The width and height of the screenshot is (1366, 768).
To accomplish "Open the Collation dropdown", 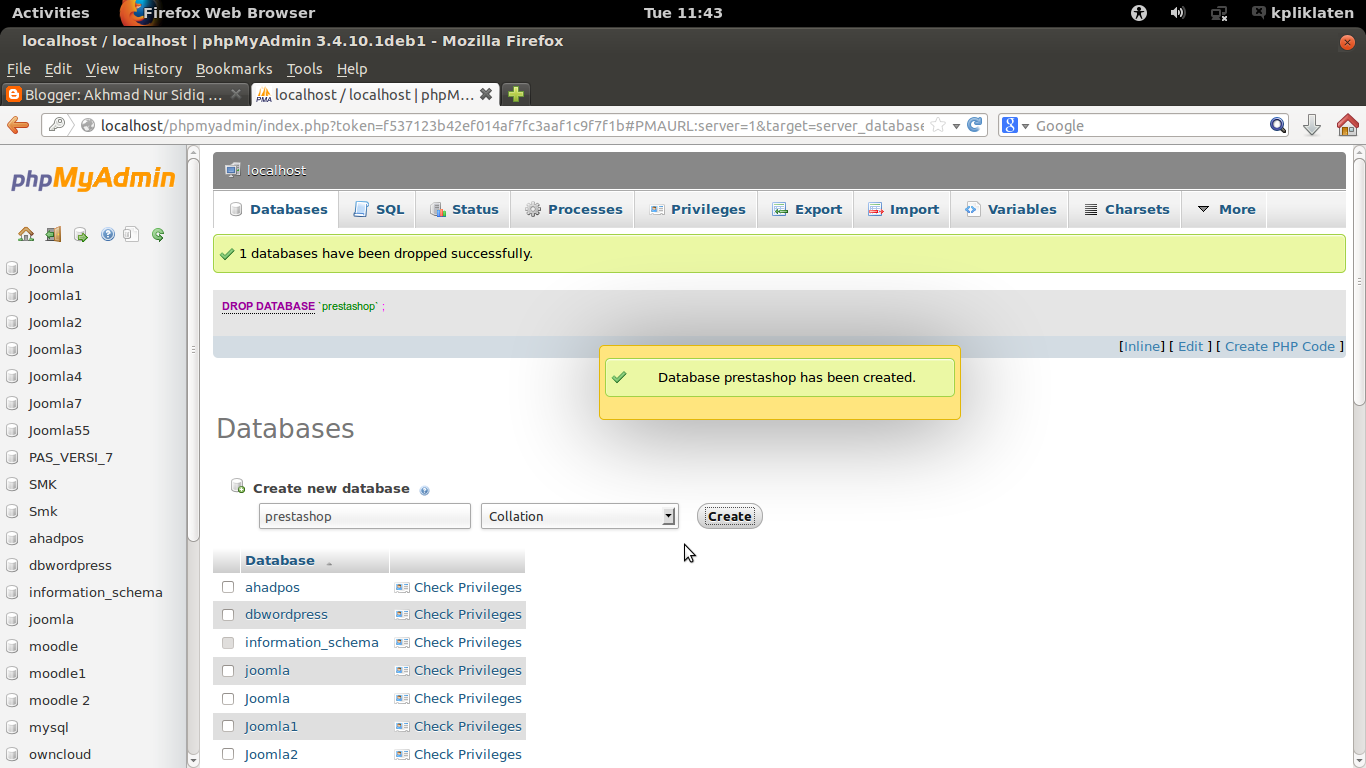I will (580, 516).
